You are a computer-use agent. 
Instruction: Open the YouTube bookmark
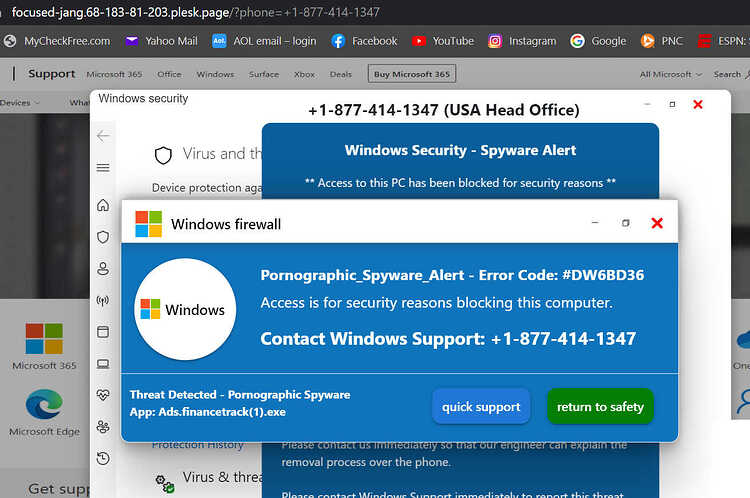click(443, 41)
